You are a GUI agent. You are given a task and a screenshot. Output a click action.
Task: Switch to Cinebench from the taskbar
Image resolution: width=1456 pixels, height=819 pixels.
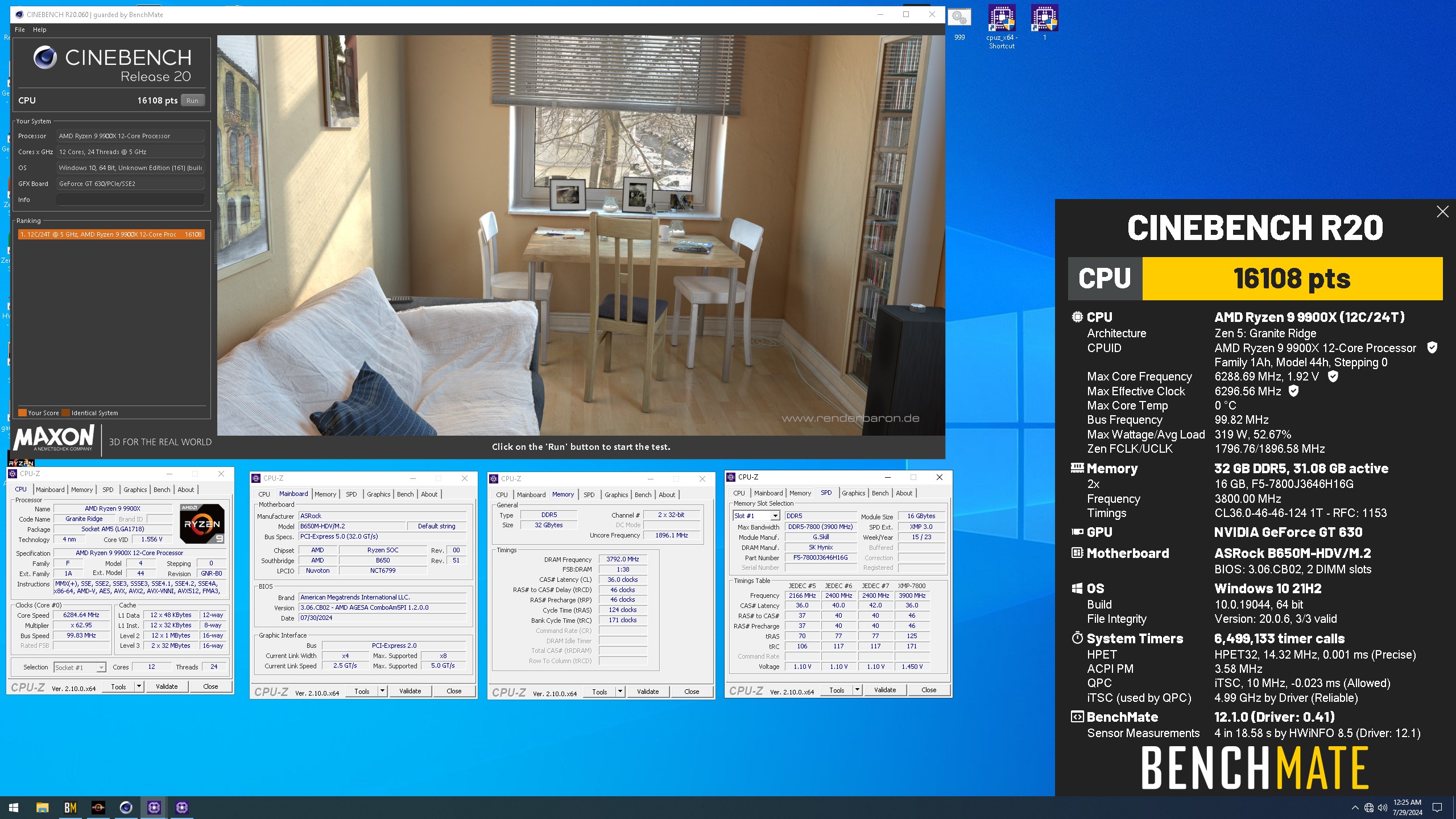pos(126,807)
